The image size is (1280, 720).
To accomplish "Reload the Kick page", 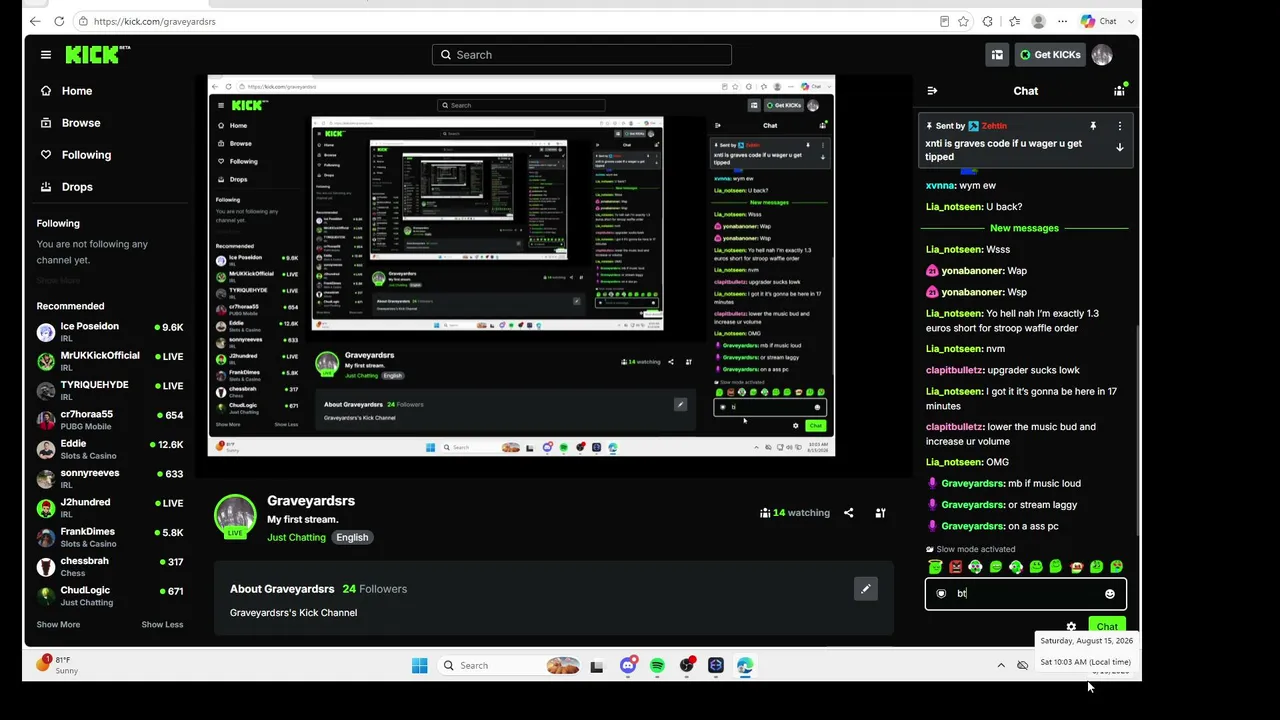I will [x=59, y=21].
